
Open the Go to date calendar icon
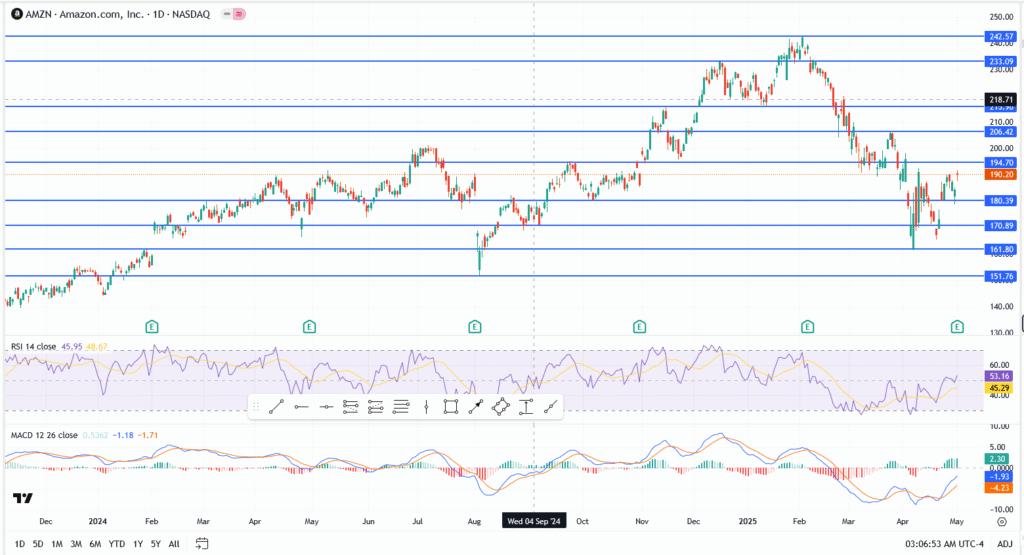(x=202, y=543)
